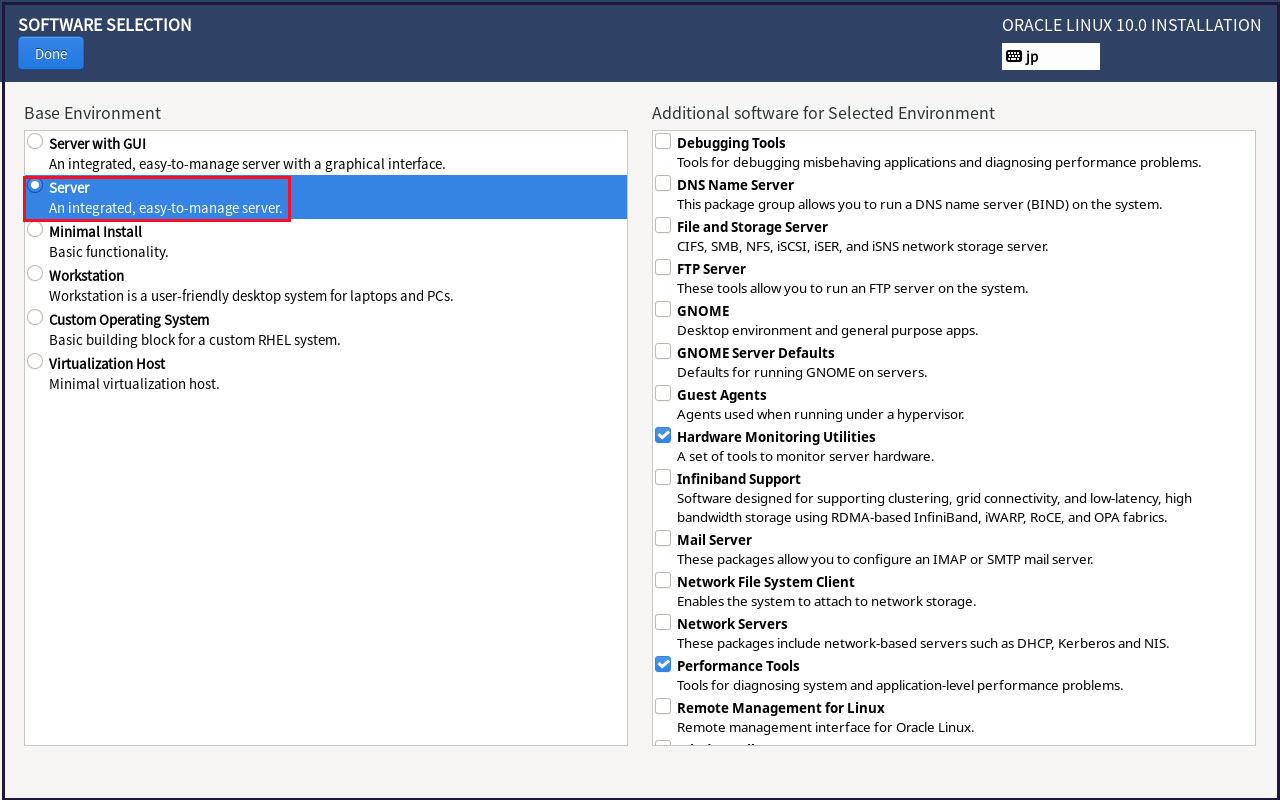This screenshot has width=1280, height=800.
Task: Select Virtualization Host radio button
Action: (x=36, y=361)
